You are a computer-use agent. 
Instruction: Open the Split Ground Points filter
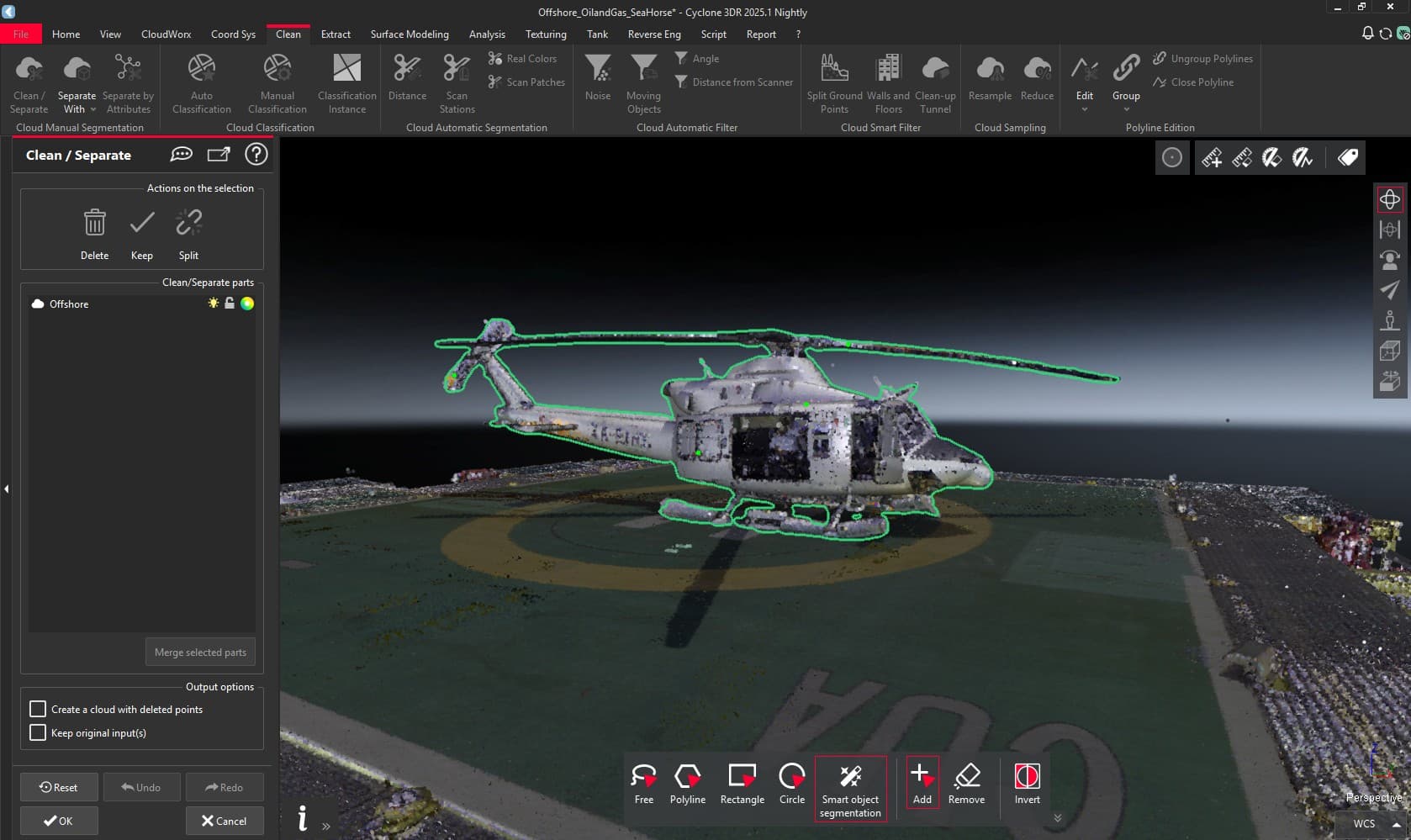[833, 80]
